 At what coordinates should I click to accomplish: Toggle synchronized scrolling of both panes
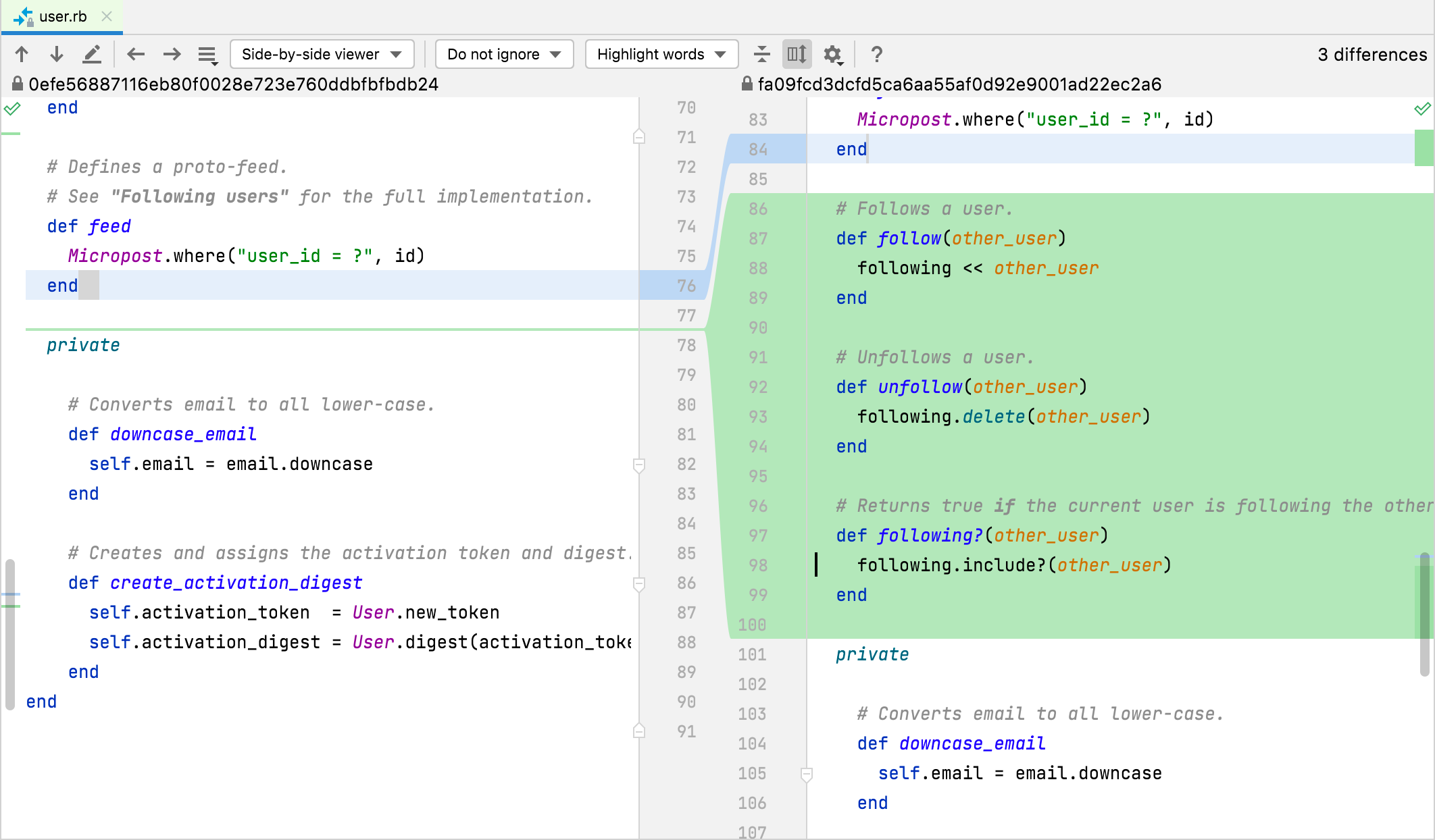[797, 54]
